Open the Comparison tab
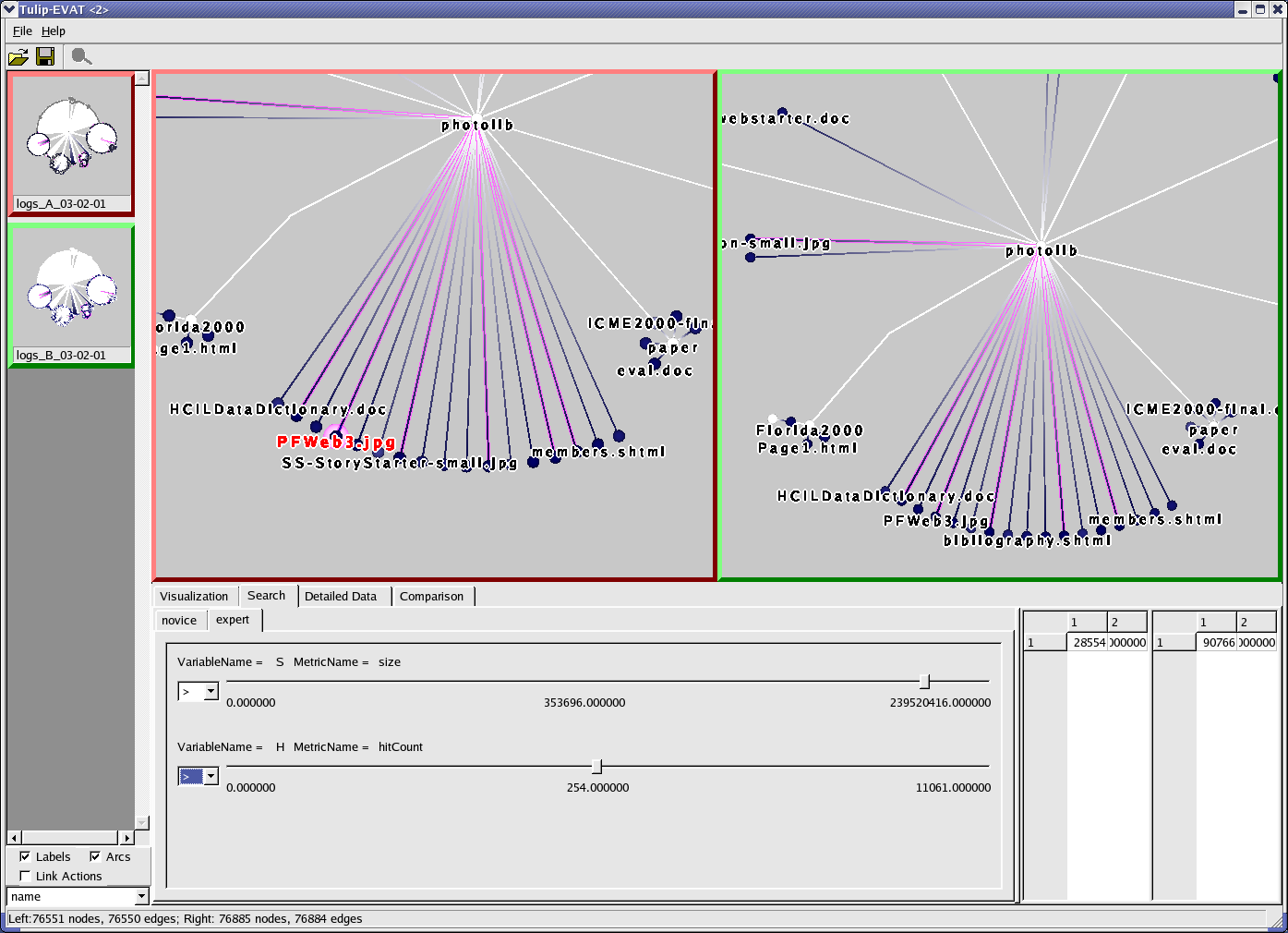Screen dimensions: 1288x933 click(431, 596)
